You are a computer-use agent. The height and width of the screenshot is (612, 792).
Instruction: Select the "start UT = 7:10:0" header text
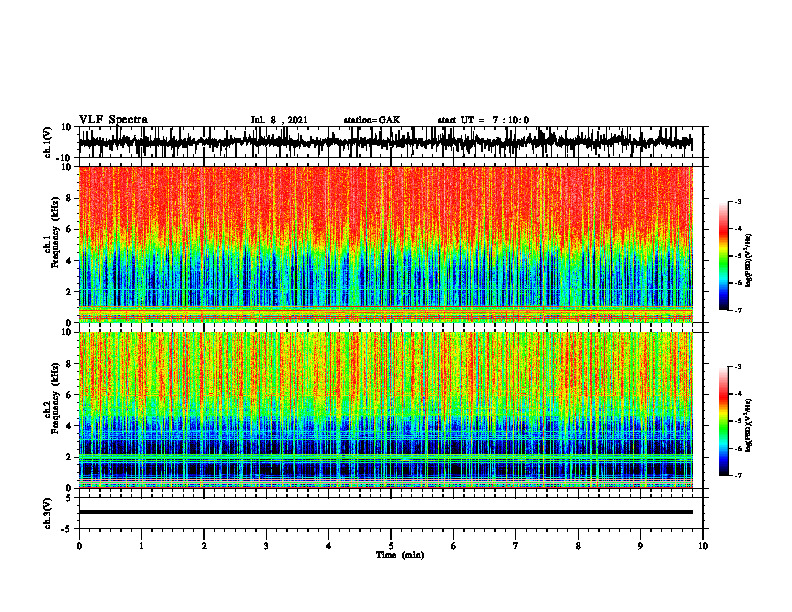pyautogui.click(x=483, y=120)
